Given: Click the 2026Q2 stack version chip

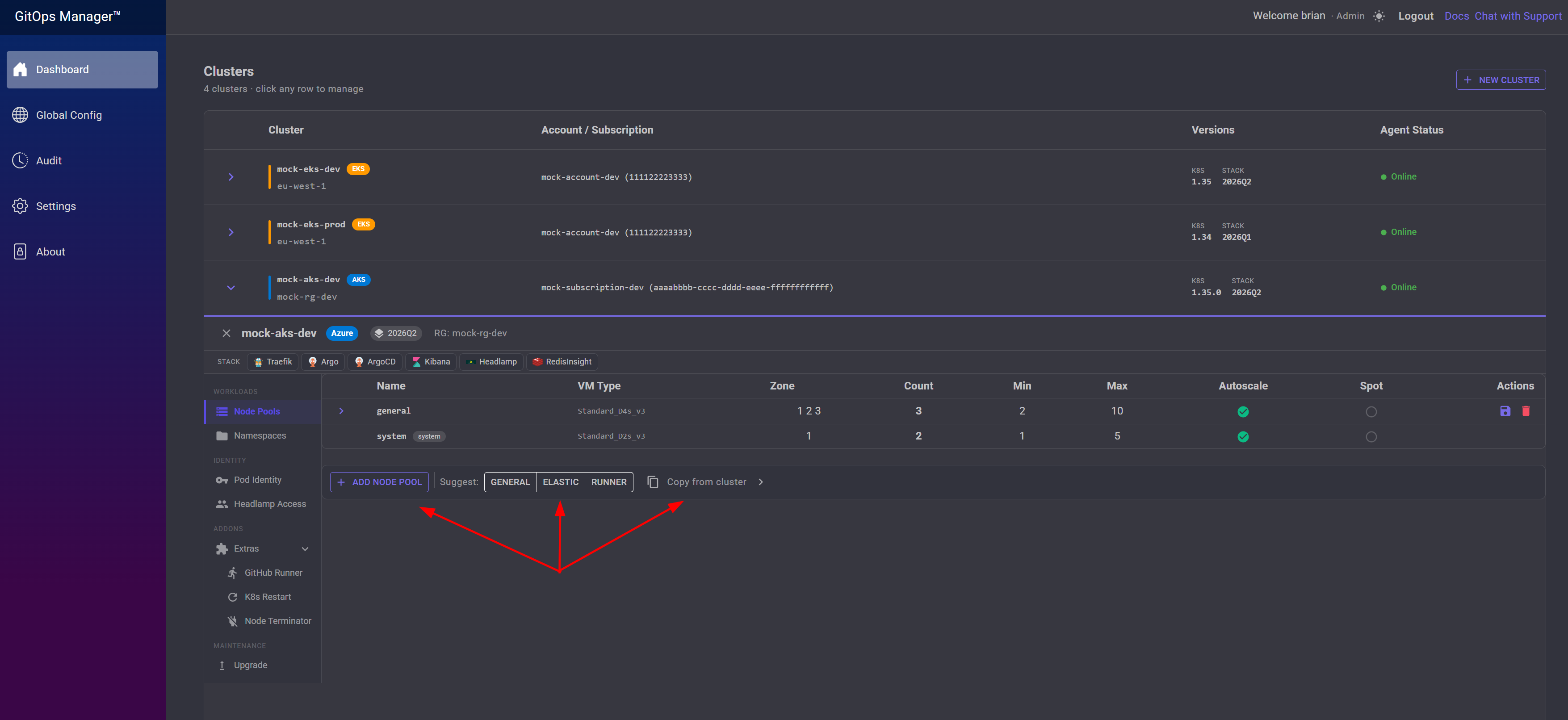Looking at the screenshot, I should coord(396,333).
